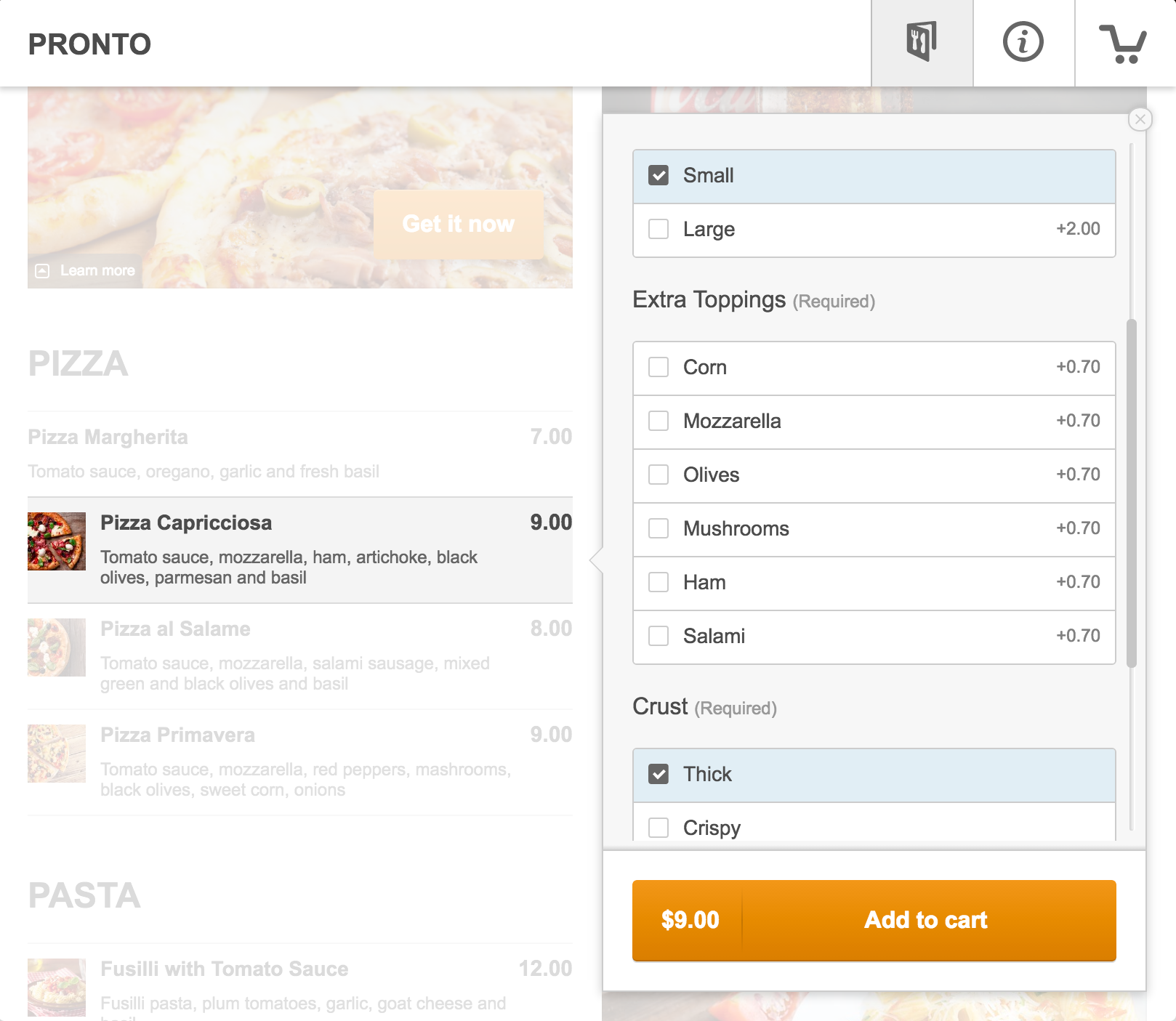Uncheck the Small size checkbox

coord(659,175)
